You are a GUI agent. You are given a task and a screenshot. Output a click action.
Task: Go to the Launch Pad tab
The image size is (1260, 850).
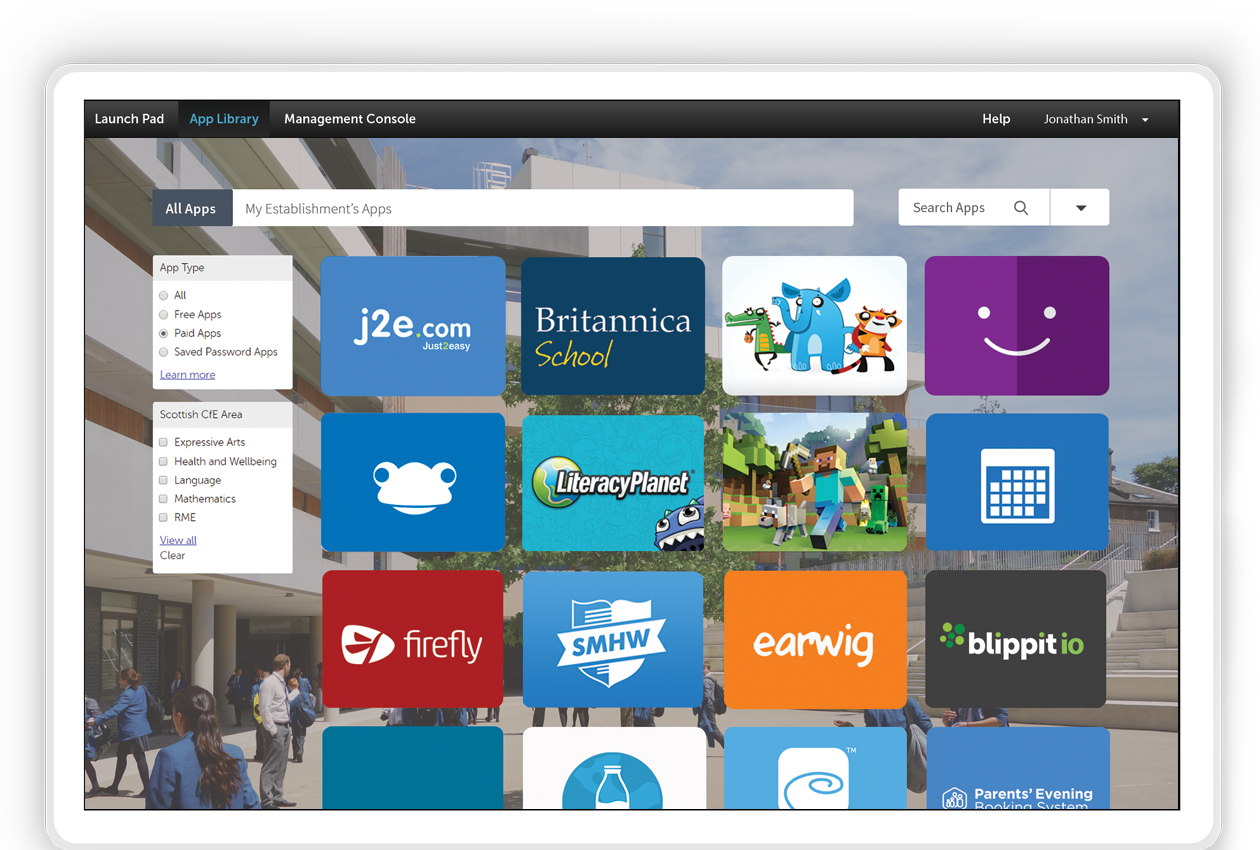click(x=129, y=119)
